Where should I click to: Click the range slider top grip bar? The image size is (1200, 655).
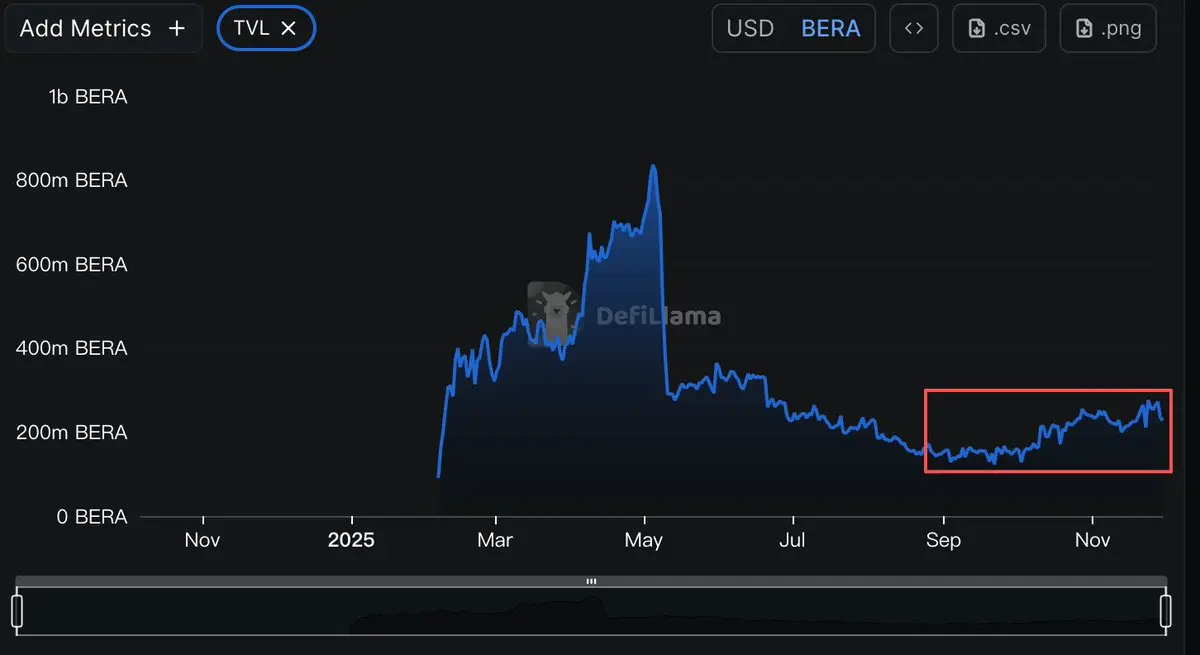point(591,581)
